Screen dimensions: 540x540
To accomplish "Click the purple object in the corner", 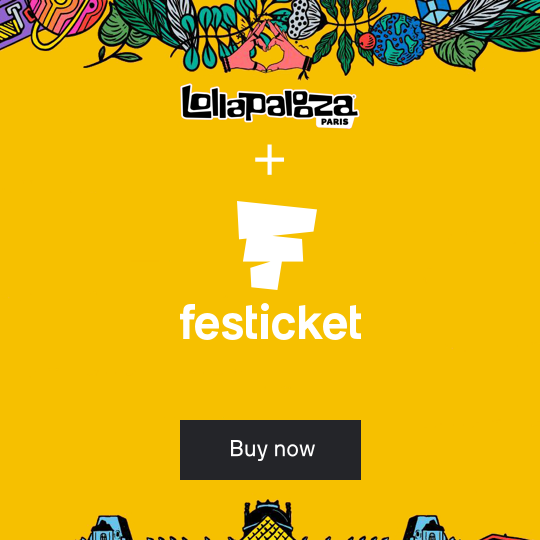I will (14, 21).
